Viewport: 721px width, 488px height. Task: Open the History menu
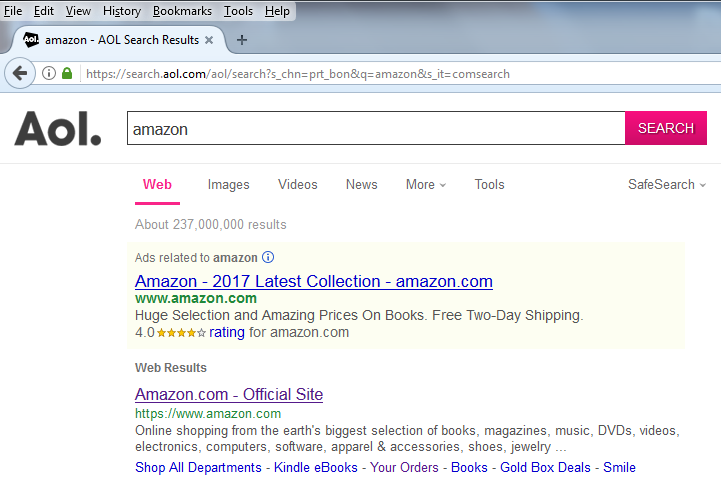tap(121, 11)
